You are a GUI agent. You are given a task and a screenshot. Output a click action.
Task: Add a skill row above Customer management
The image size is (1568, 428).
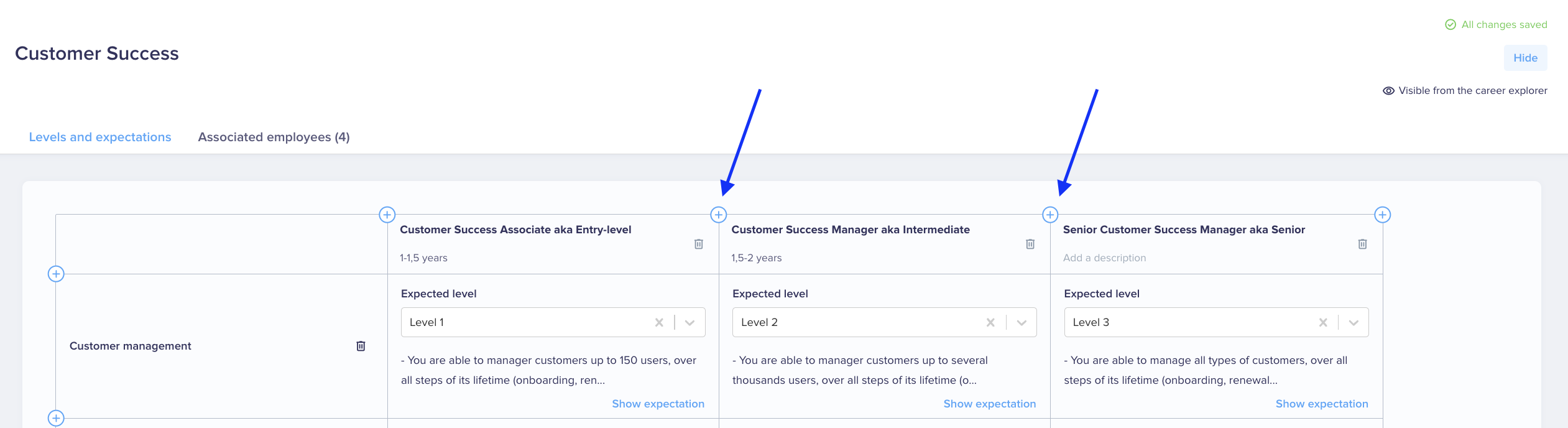click(56, 274)
